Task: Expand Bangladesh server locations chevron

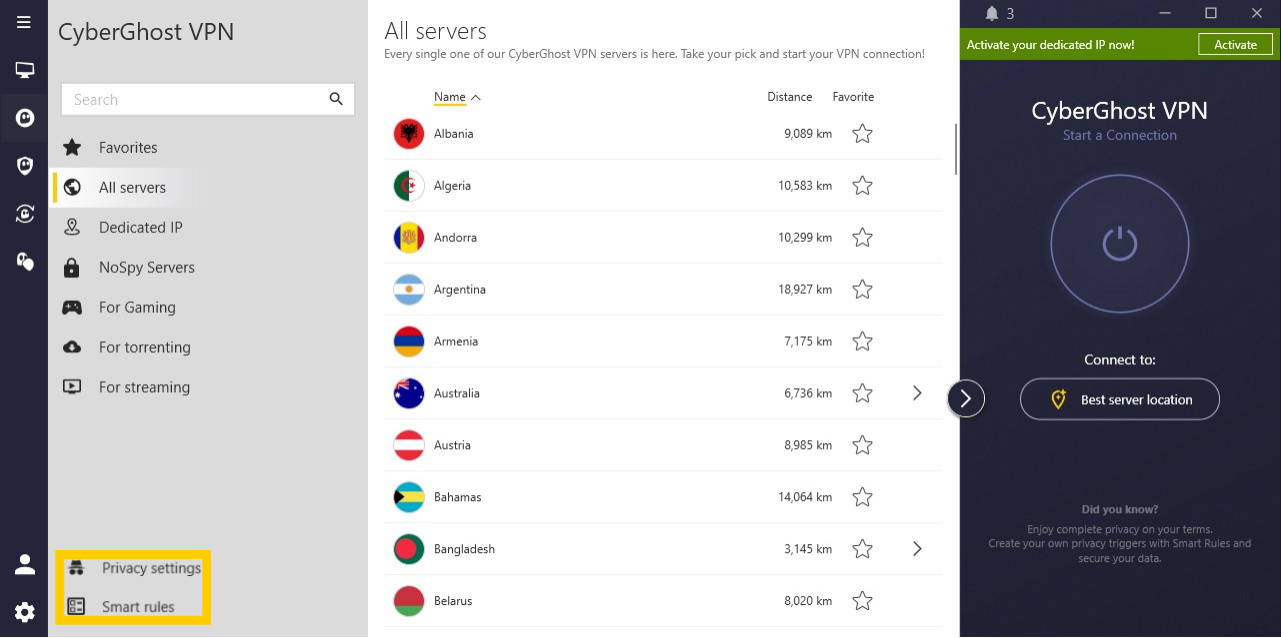Action: (917, 549)
